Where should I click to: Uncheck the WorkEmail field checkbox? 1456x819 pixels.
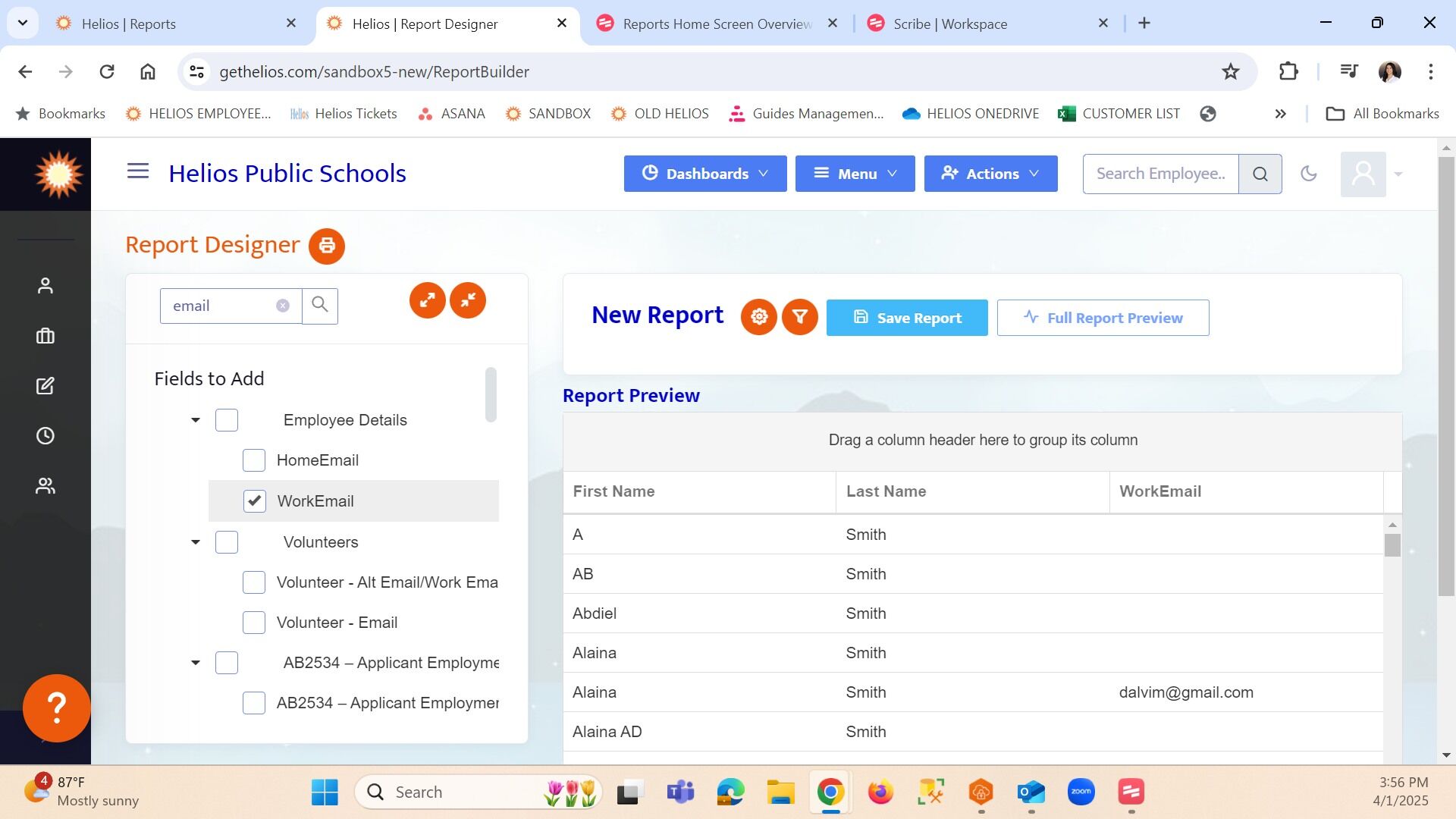(x=254, y=501)
